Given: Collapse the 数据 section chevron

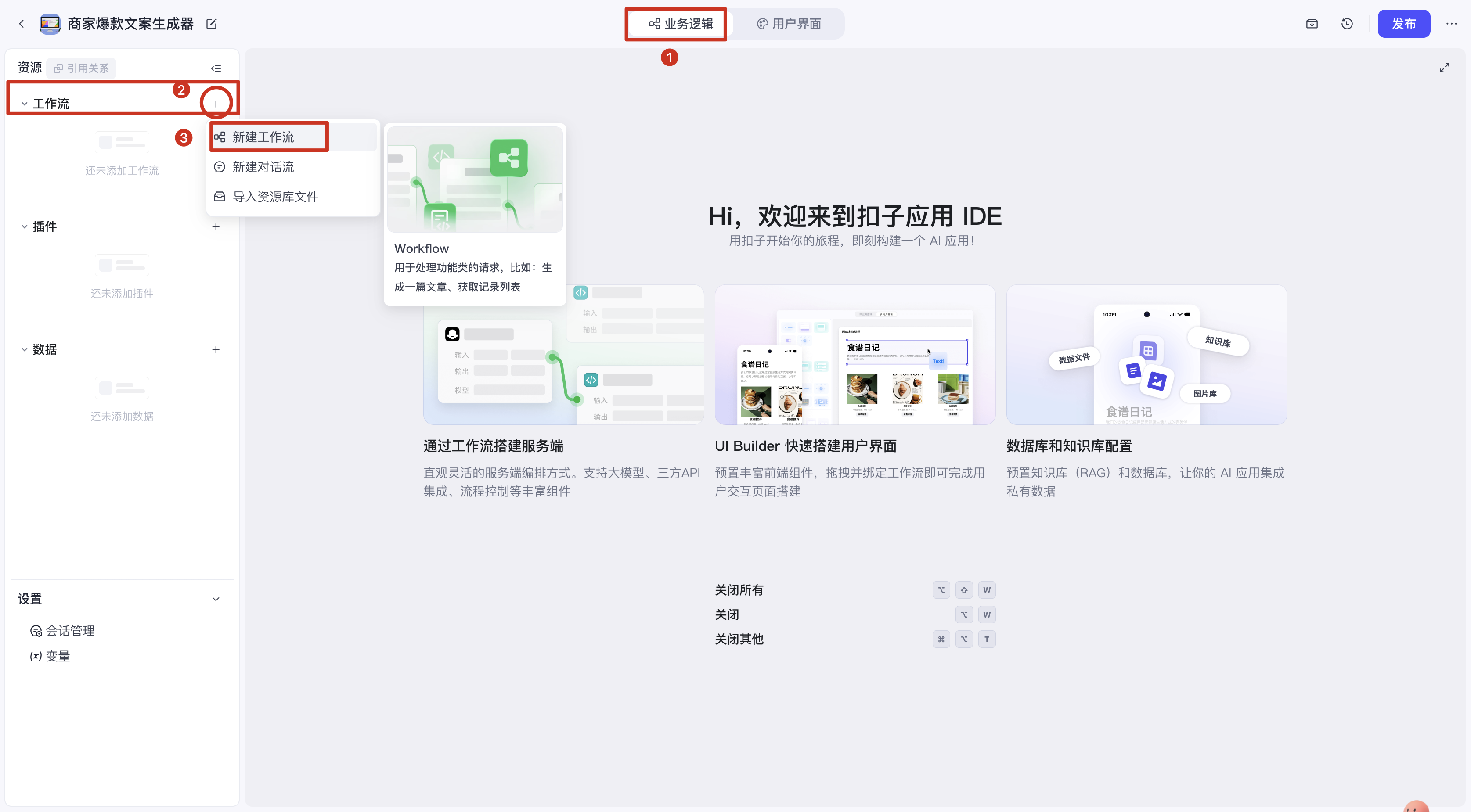Looking at the screenshot, I should 25,350.
